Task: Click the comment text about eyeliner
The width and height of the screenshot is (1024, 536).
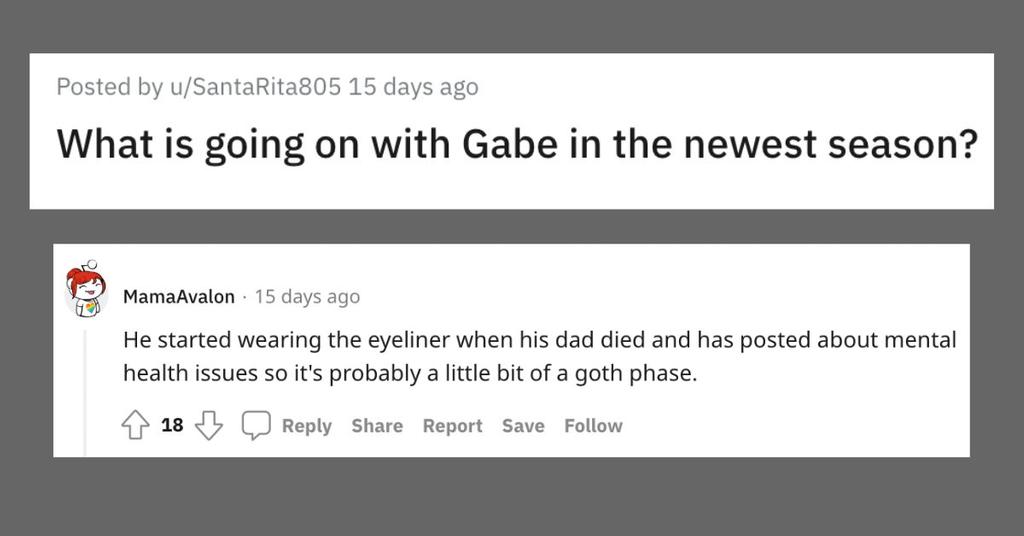Action: coord(538,340)
